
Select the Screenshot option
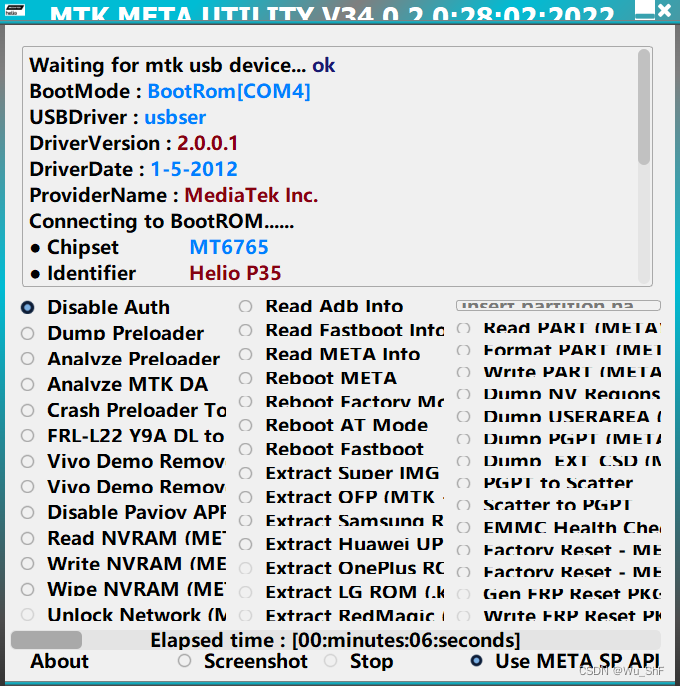coord(243,662)
